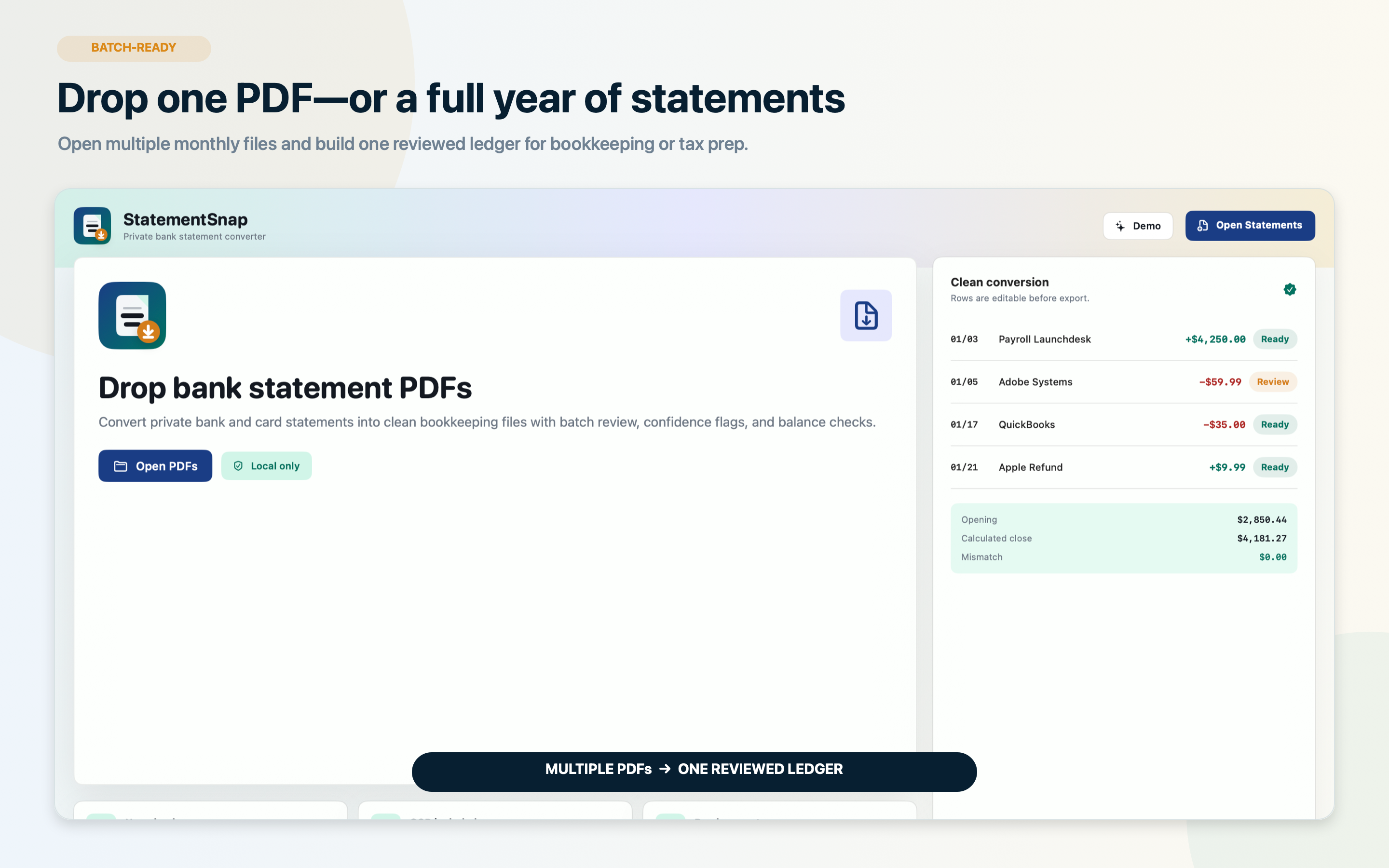The image size is (1389, 868).
Task: Select the Payroll Launchdesk transaction row
Action: coord(1123,339)
